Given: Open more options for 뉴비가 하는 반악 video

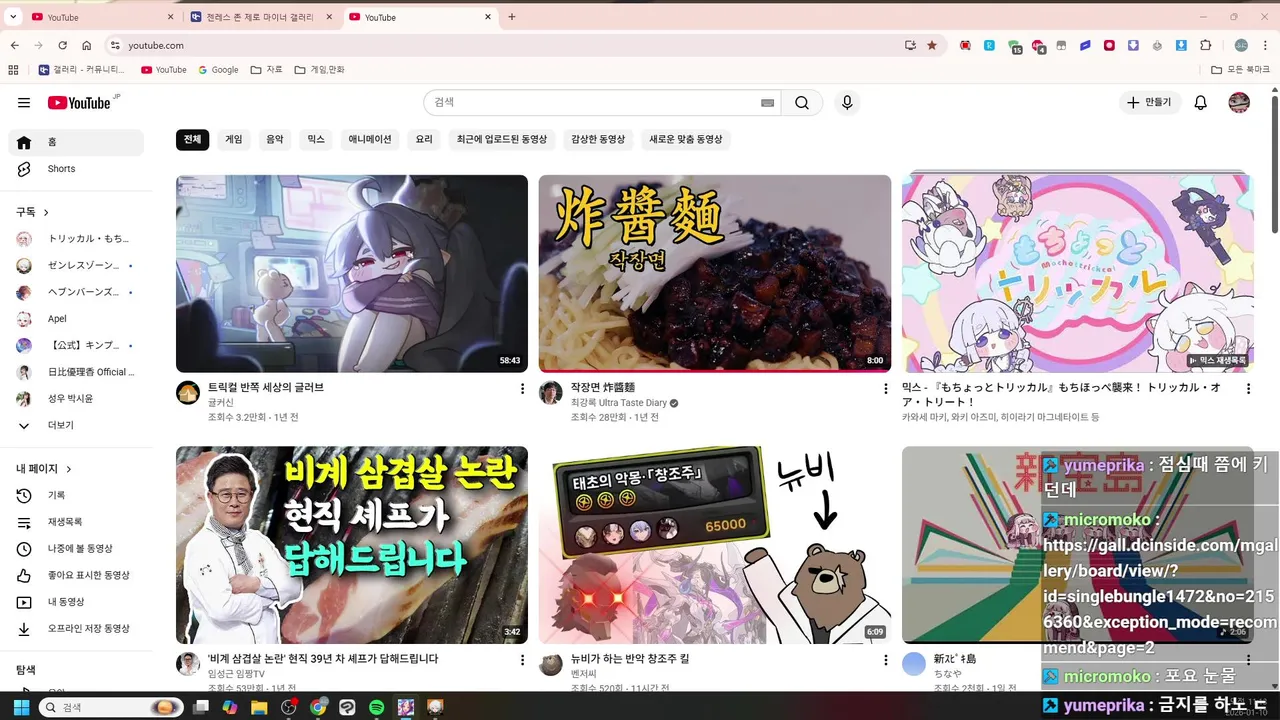Looking at the screenshot, I should pyautogui.click(x=885, y=660).
